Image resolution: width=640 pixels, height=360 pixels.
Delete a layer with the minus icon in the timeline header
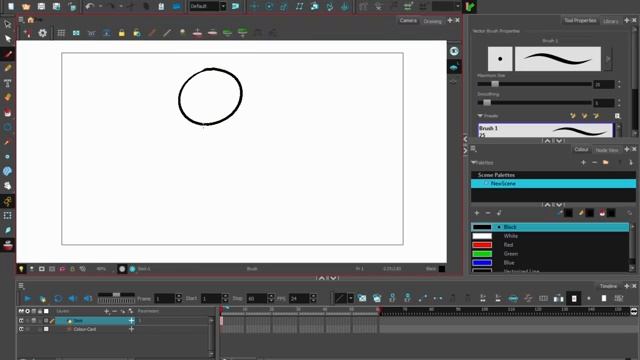(114, 311)
